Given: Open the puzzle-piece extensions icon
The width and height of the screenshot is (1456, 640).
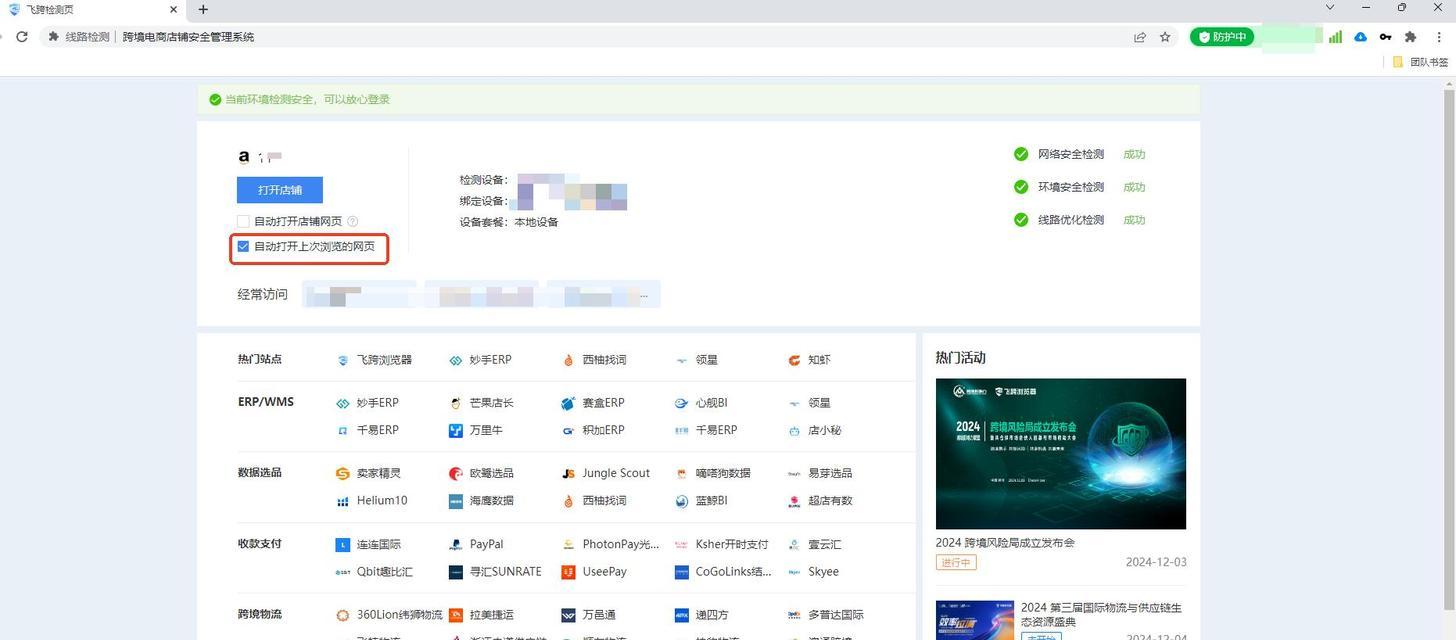Looking at the screenshot, I should tap(1410, 37).
